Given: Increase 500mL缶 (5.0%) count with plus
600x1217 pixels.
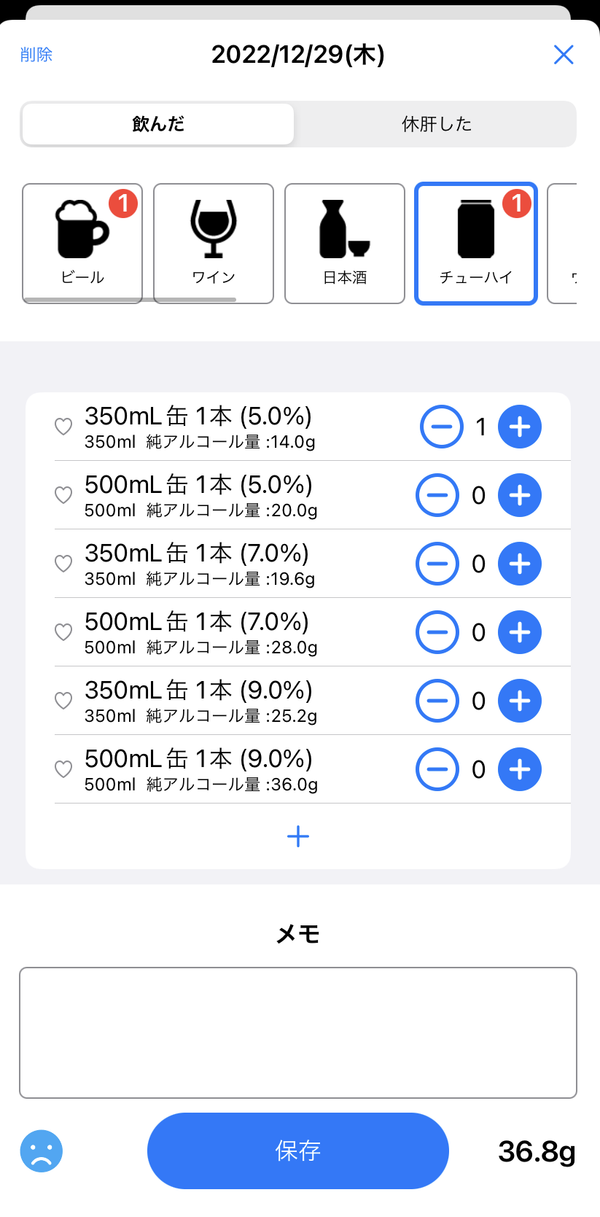Looking at the screenshot, I should pyautogui.click(x=519, y=495).
